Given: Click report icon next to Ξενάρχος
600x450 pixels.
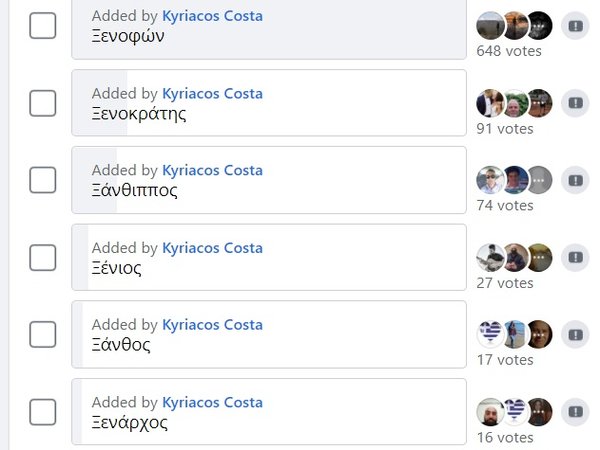Looking at the screenshot, I should (x=575, y=411).
